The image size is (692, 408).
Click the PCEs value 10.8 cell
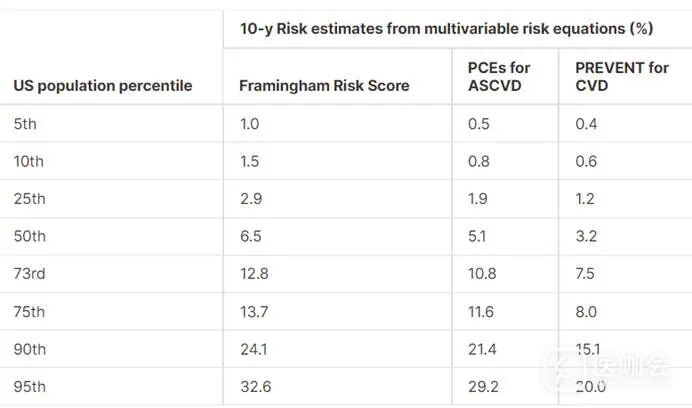point(484,274)
